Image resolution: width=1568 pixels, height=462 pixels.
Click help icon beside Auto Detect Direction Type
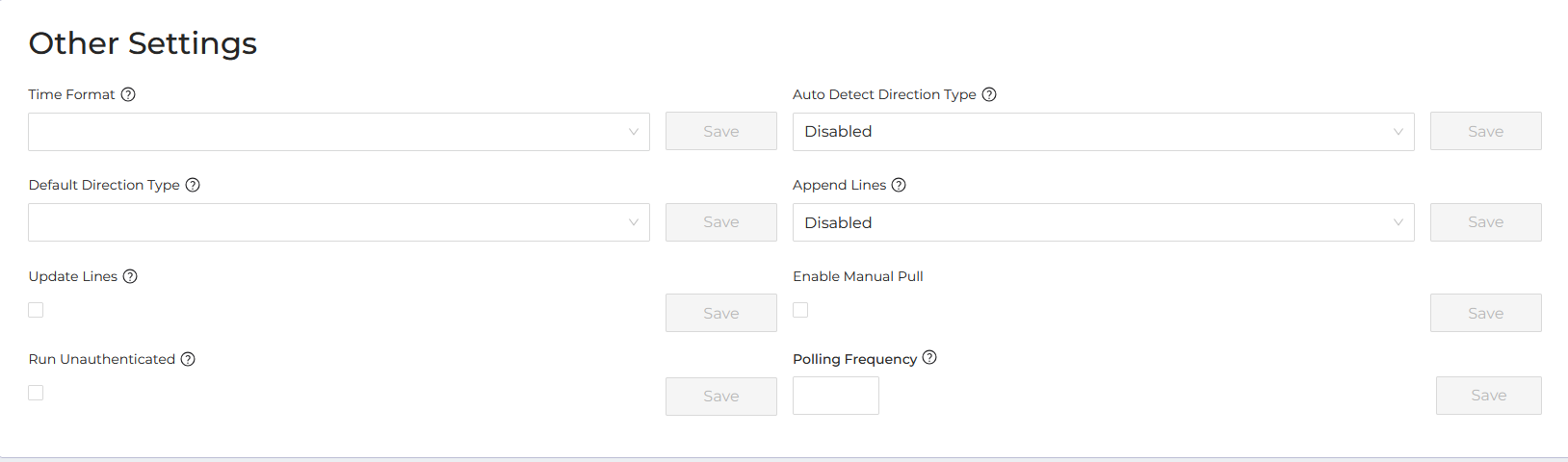coord(989,94)
